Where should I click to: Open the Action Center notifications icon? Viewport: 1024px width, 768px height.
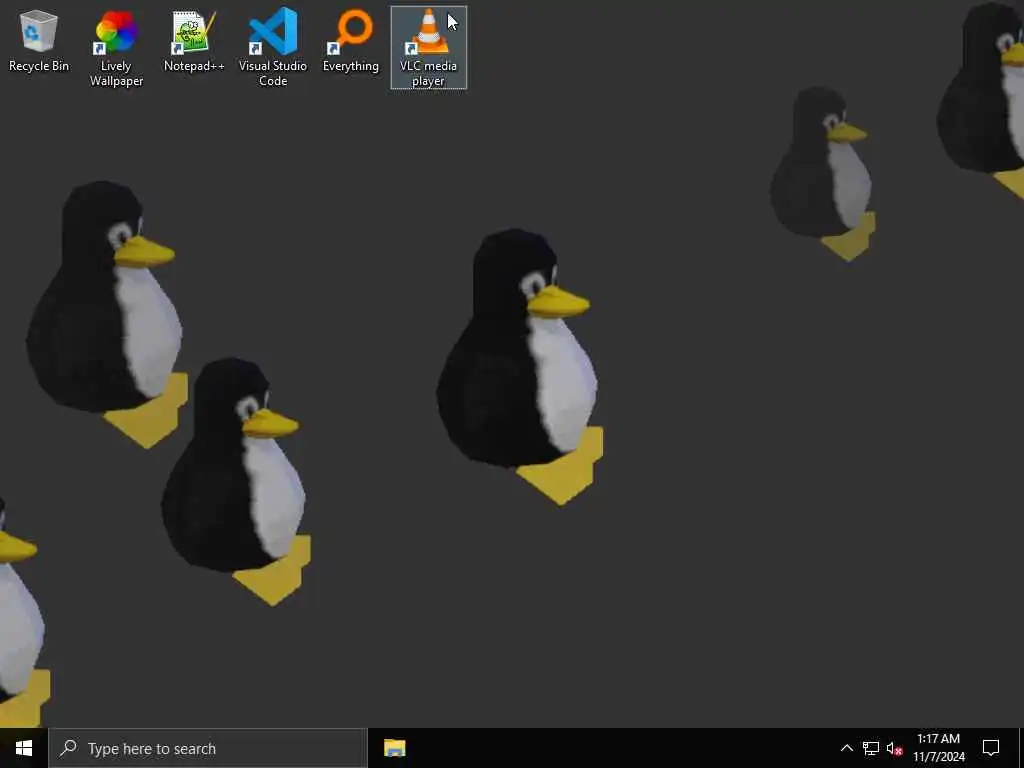click(x=991, y=748)
